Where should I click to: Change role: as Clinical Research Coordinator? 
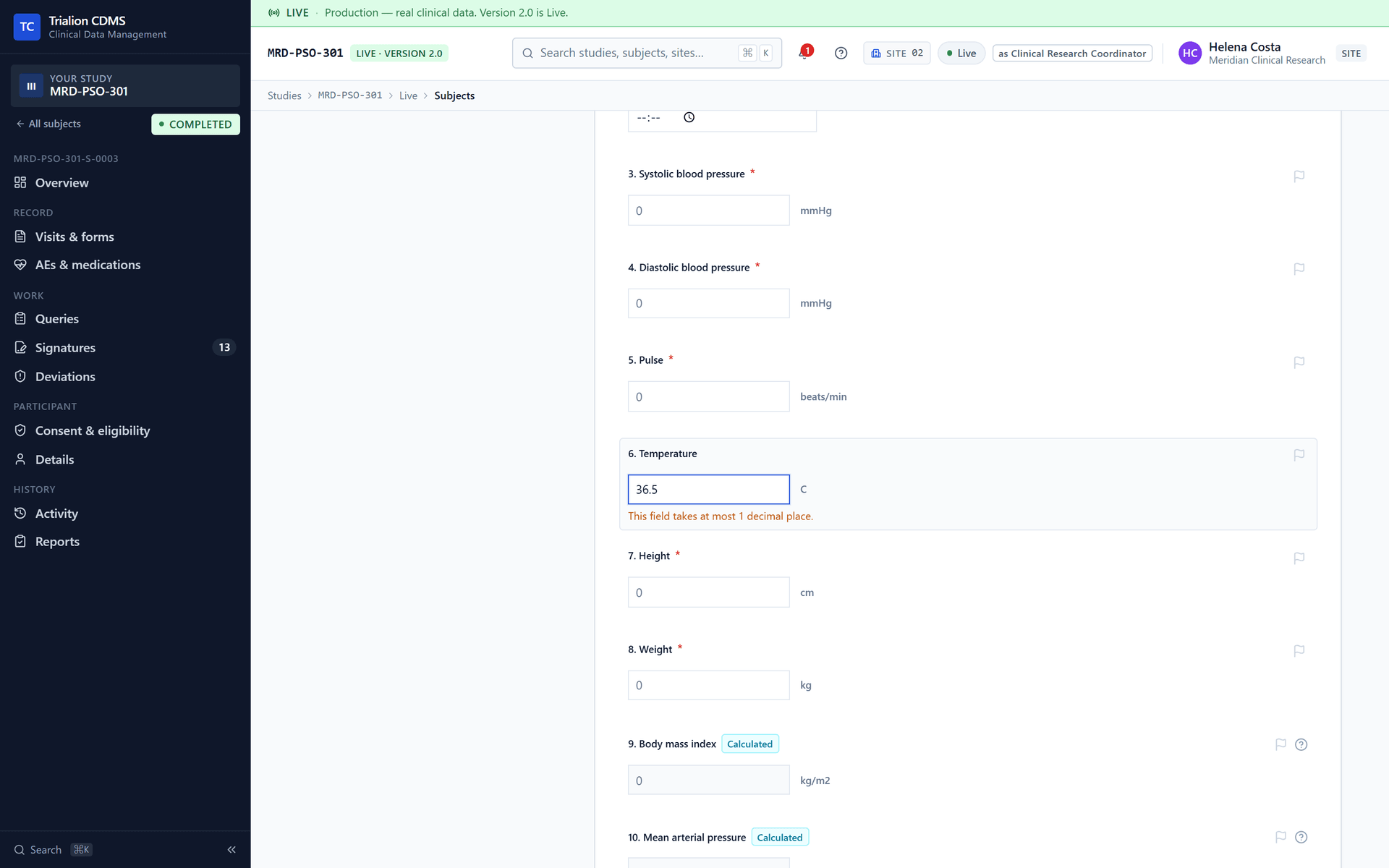point(1072,53)
